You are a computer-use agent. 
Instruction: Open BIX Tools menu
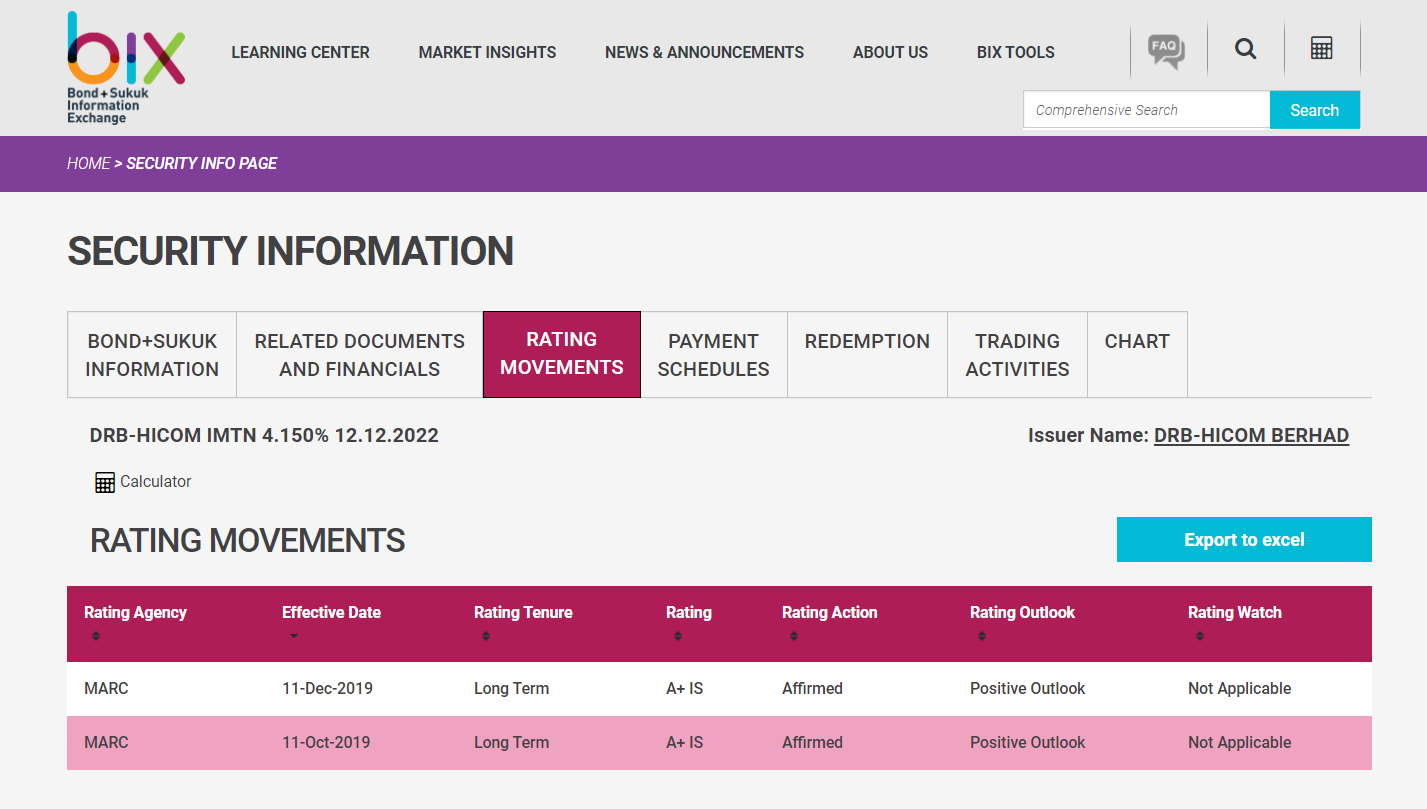(1015, 52)
